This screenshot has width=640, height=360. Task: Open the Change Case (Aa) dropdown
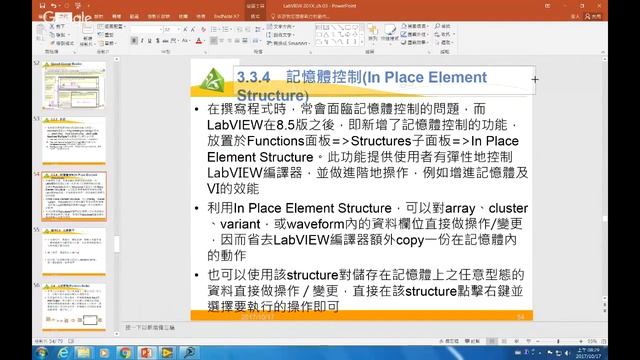click(185, 41)
